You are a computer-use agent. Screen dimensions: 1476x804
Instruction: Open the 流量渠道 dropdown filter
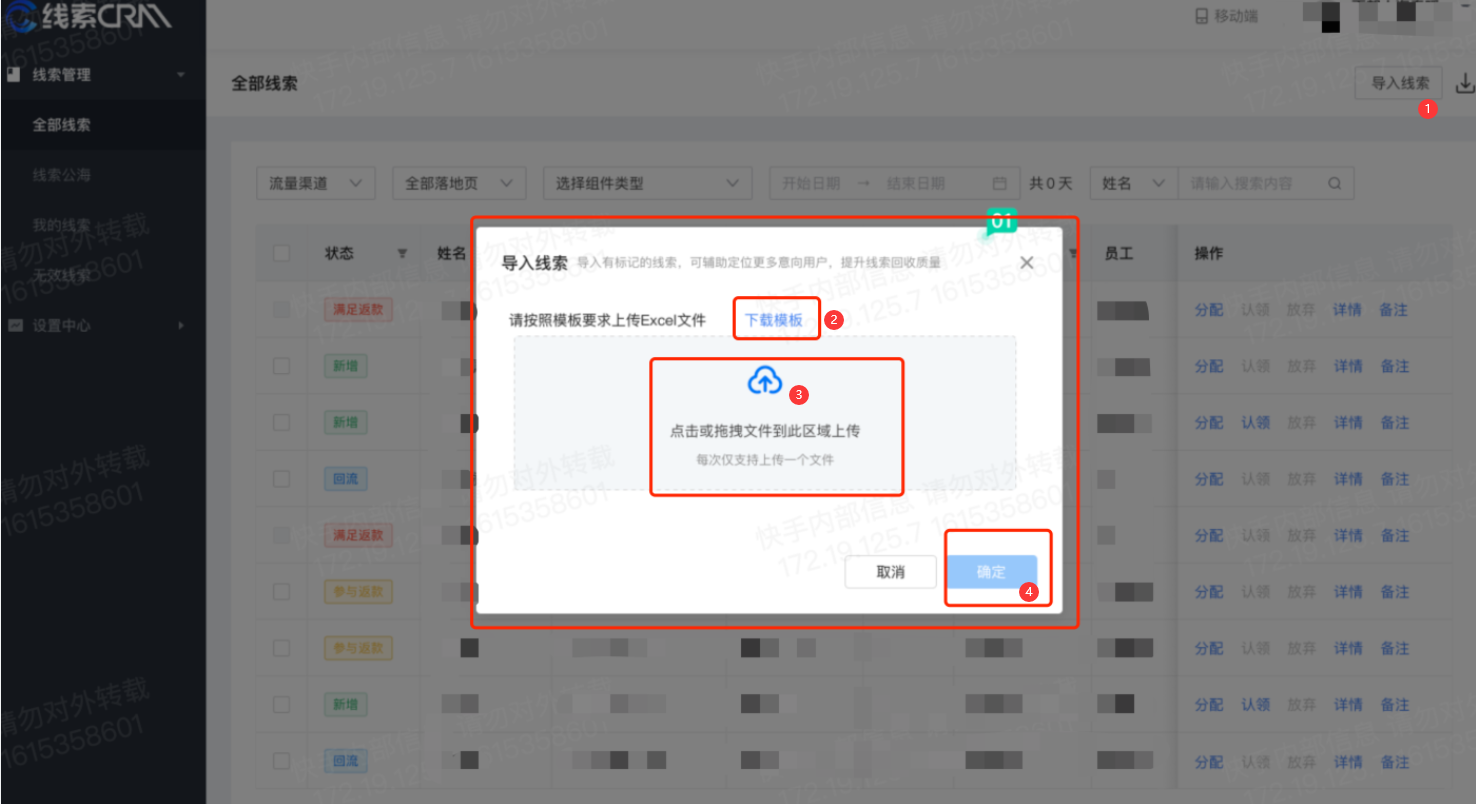coord(315,183)
